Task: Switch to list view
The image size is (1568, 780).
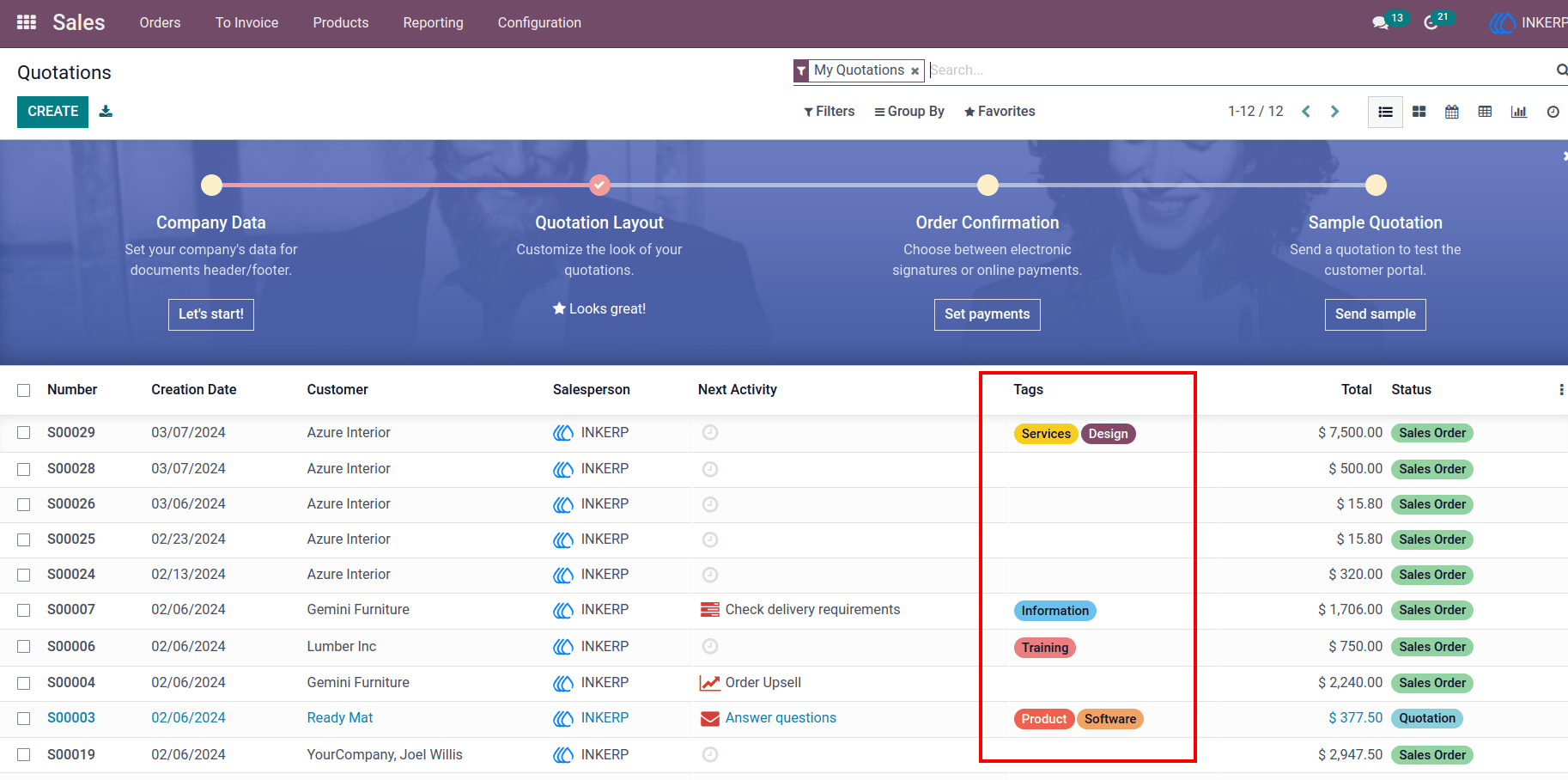Action: [x=1385, y=112]
